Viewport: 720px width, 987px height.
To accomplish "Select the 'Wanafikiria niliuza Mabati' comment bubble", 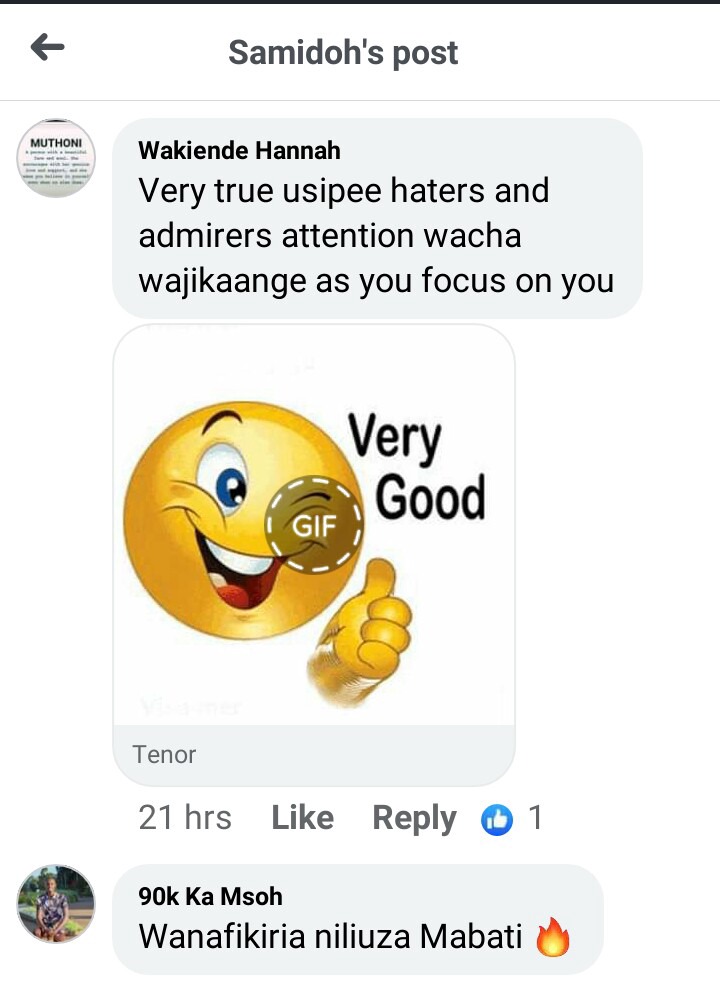I will point(357,919).
